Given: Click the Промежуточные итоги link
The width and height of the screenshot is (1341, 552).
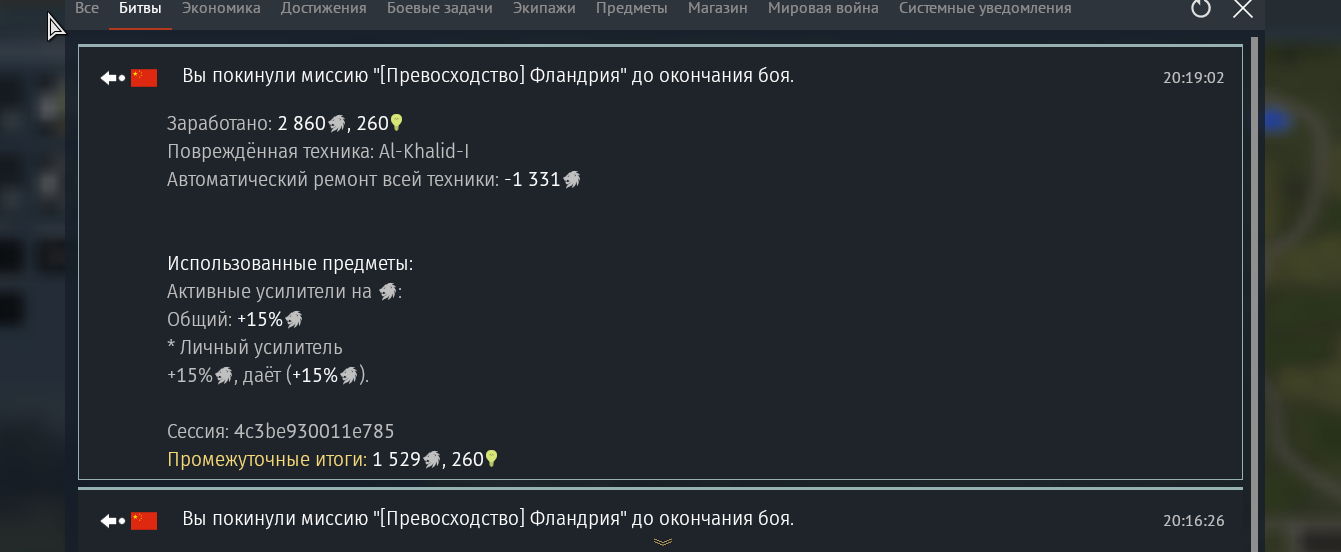Looking at the screenshot, I should tap(267, 460).
